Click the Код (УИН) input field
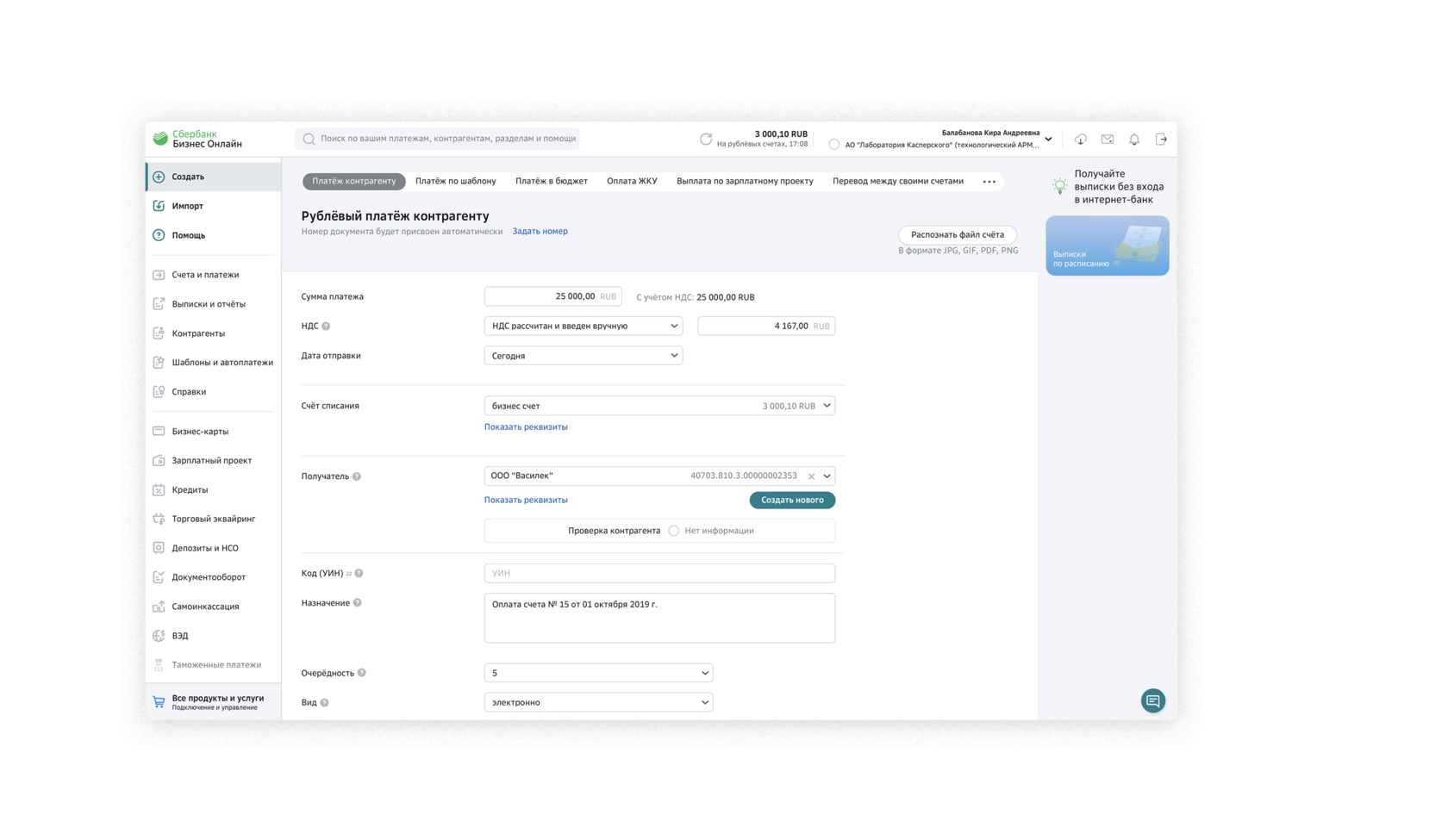 click(659, 573)
